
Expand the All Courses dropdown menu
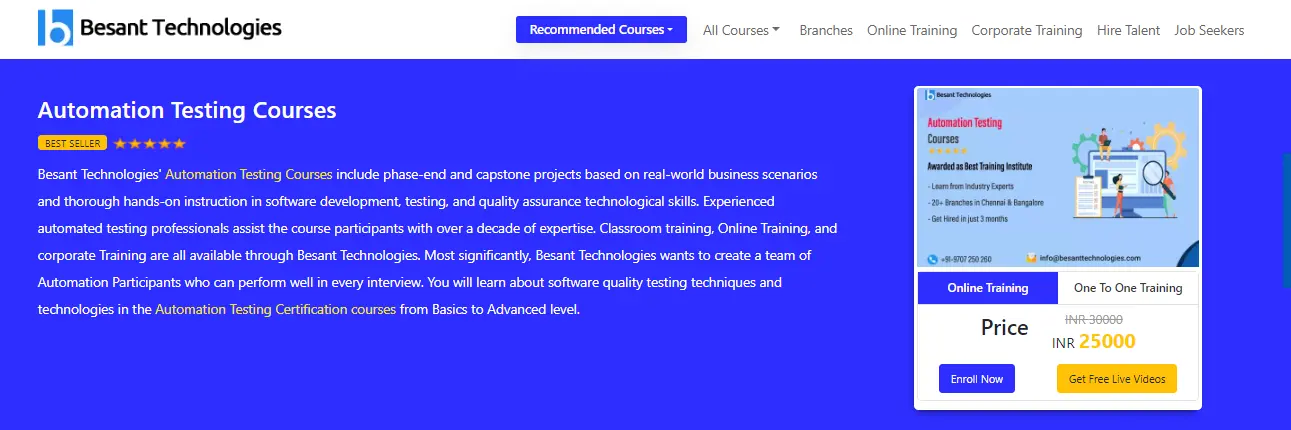point(741,30)
